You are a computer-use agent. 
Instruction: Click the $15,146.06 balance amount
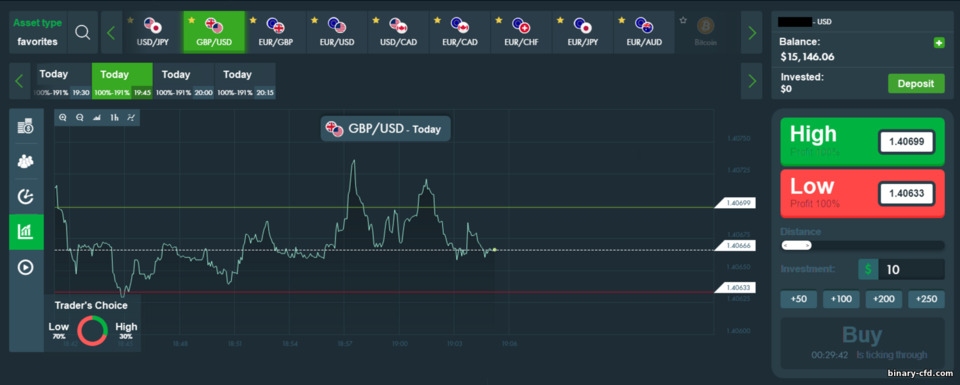coord(808,57)
